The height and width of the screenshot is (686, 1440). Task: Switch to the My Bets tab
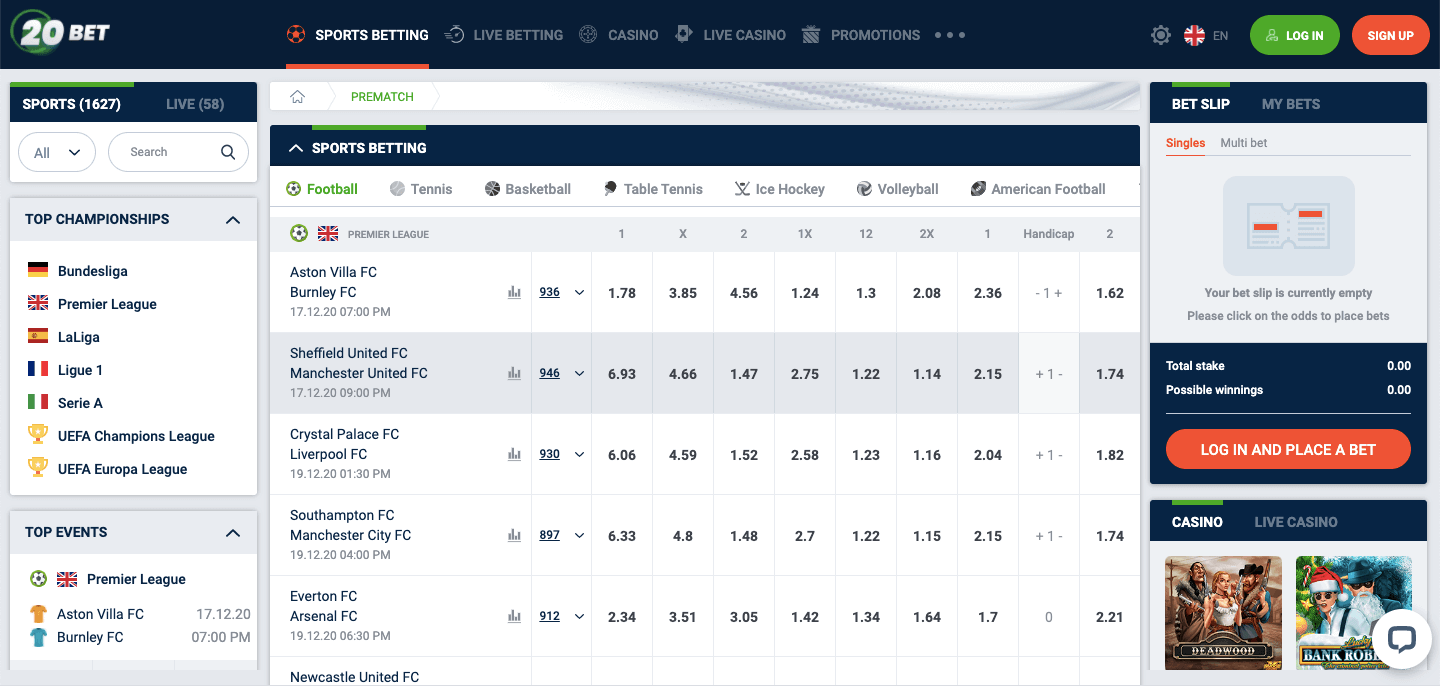1291,104
